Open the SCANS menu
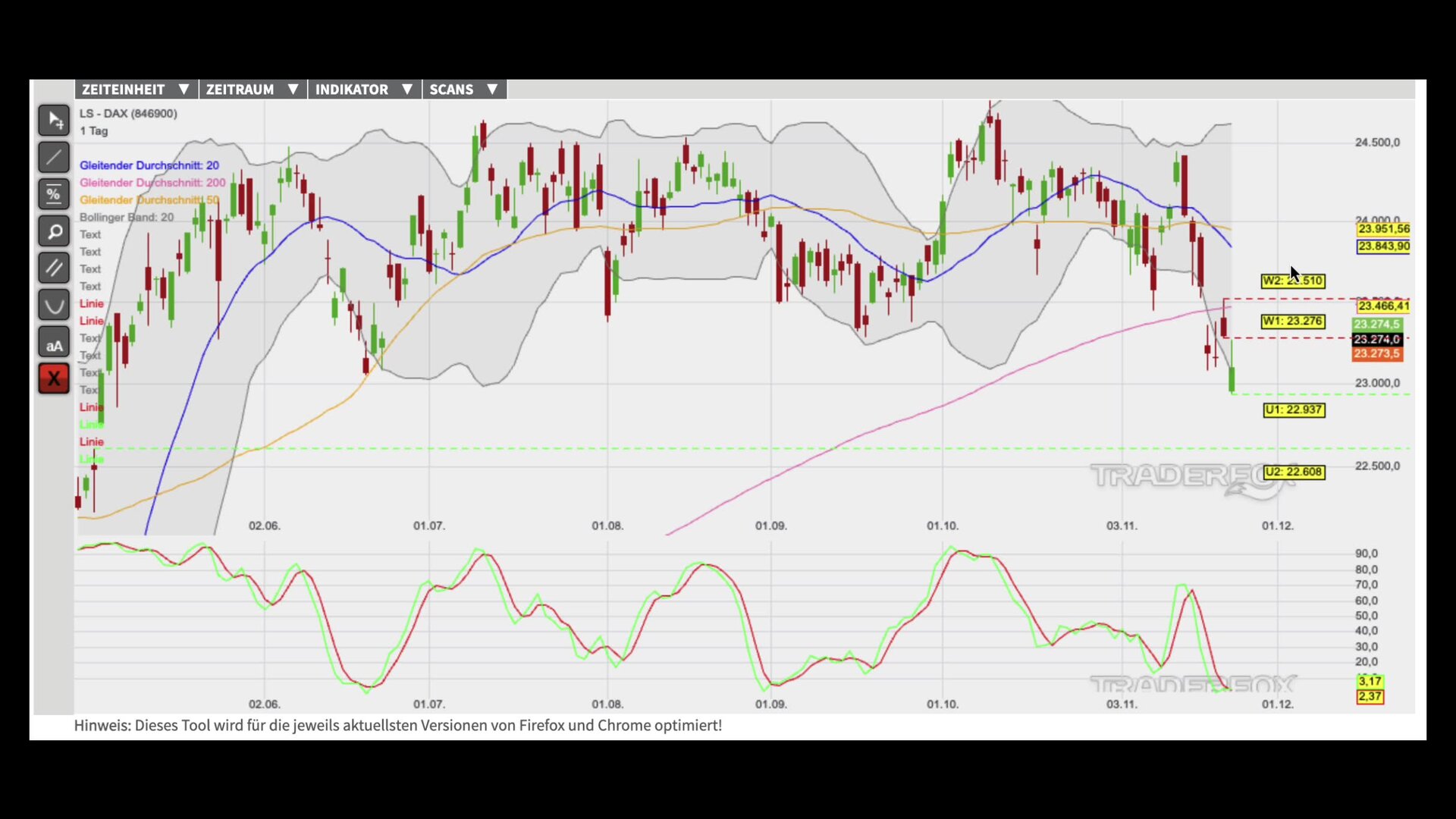Screen dimensions: 1456x819 pyautogui.click(x=463, y=89)
